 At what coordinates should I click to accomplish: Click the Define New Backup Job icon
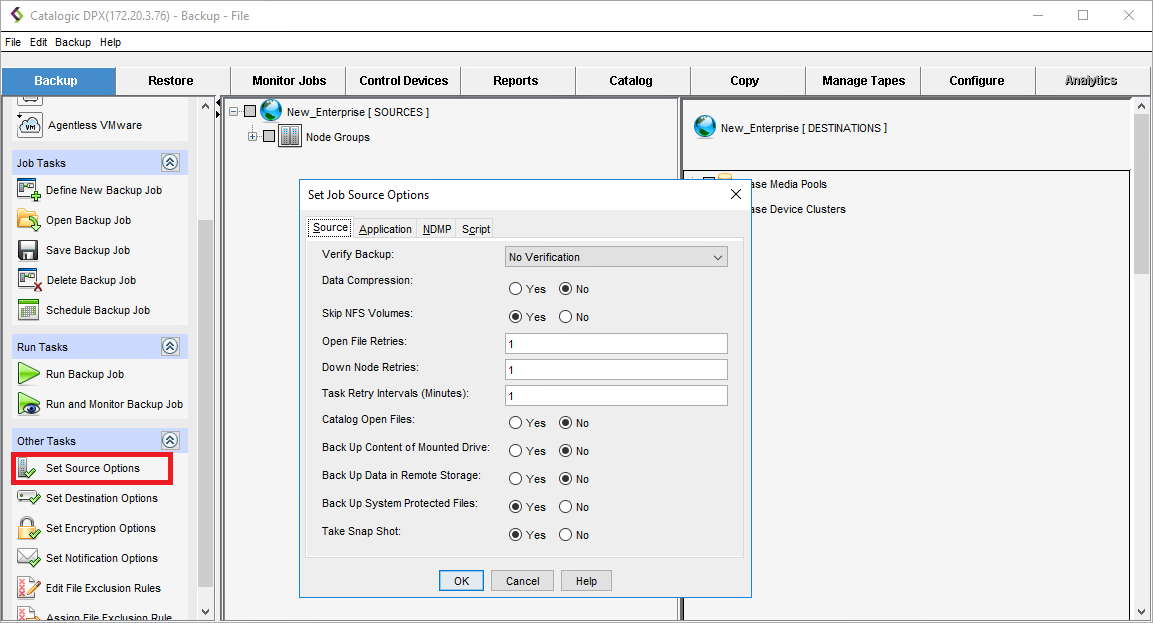coord(28,190)
